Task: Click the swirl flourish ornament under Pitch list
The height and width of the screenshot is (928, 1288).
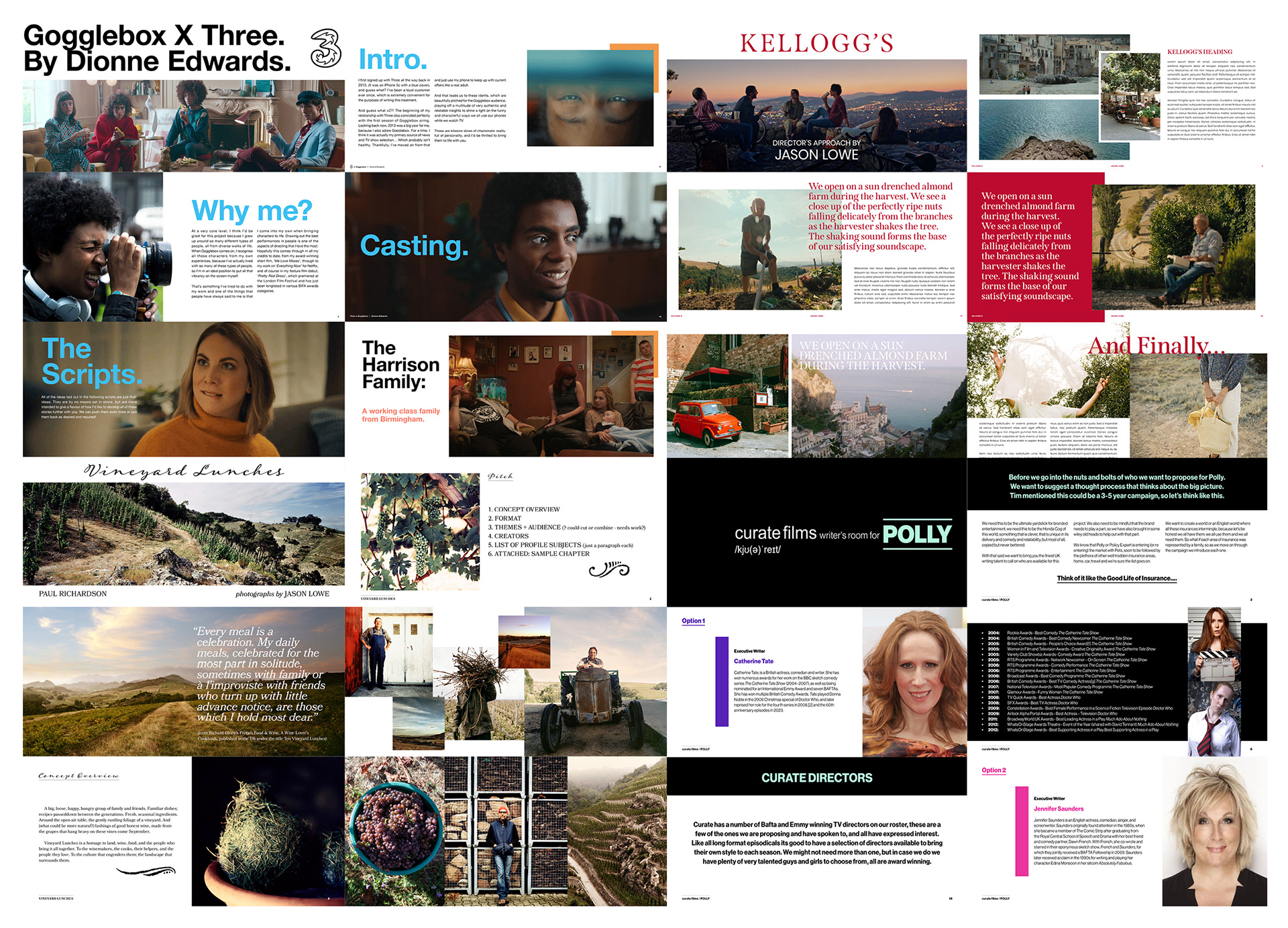Action: point(609,570)
